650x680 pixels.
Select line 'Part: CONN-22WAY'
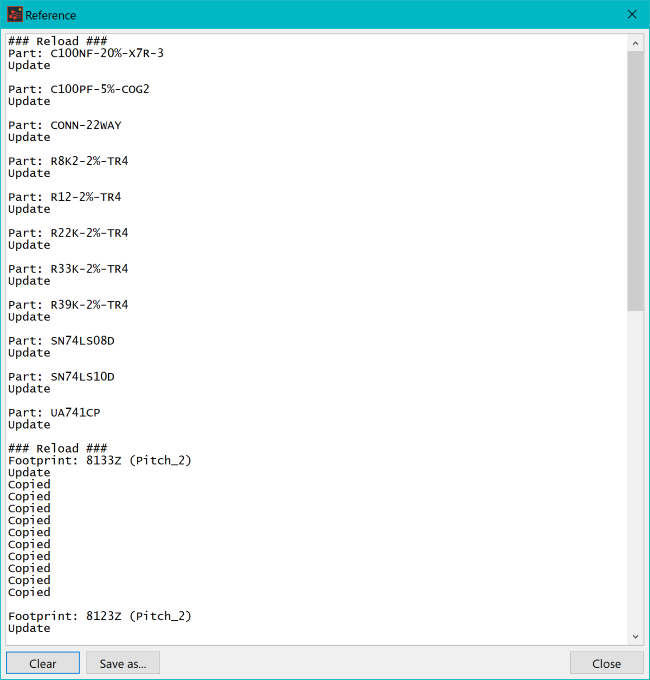(65, 125)
